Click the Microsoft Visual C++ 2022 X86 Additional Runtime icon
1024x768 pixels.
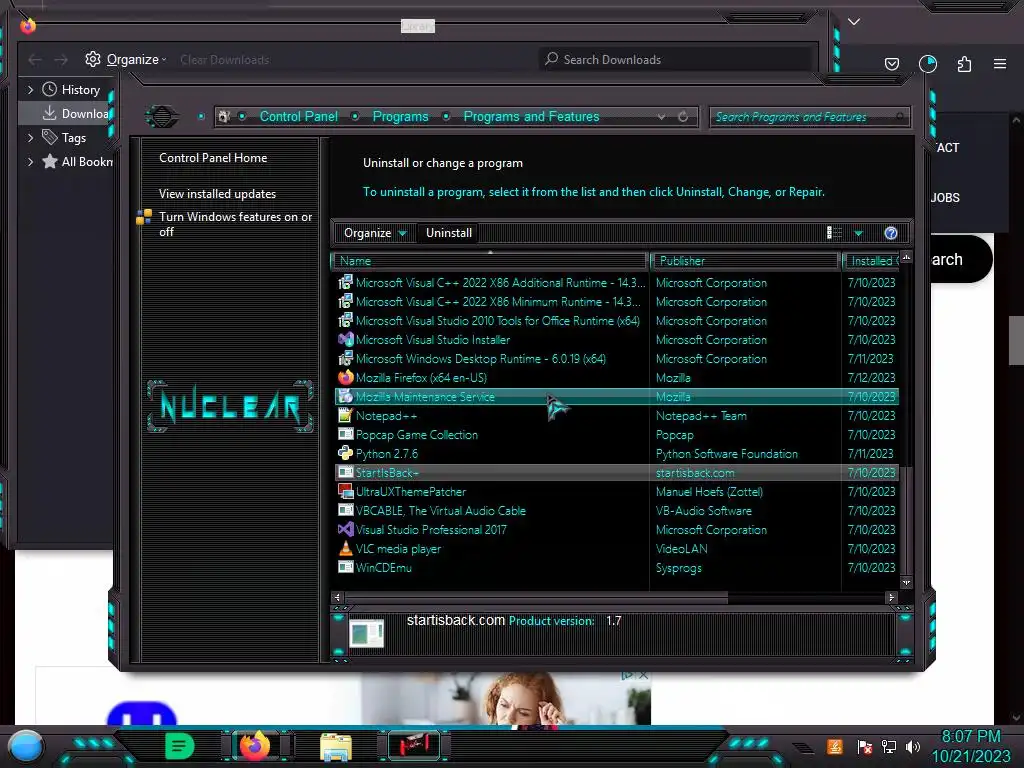pos(345,283)
